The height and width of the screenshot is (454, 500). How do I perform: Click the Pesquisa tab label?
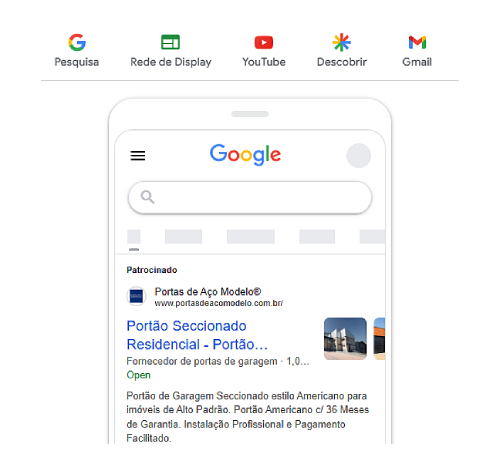(77, 62)
